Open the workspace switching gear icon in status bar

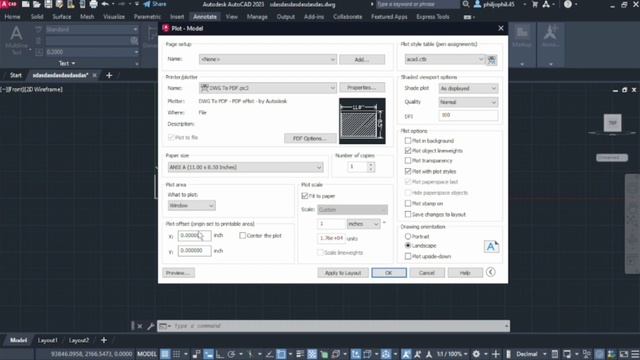[x=476, y=354]
